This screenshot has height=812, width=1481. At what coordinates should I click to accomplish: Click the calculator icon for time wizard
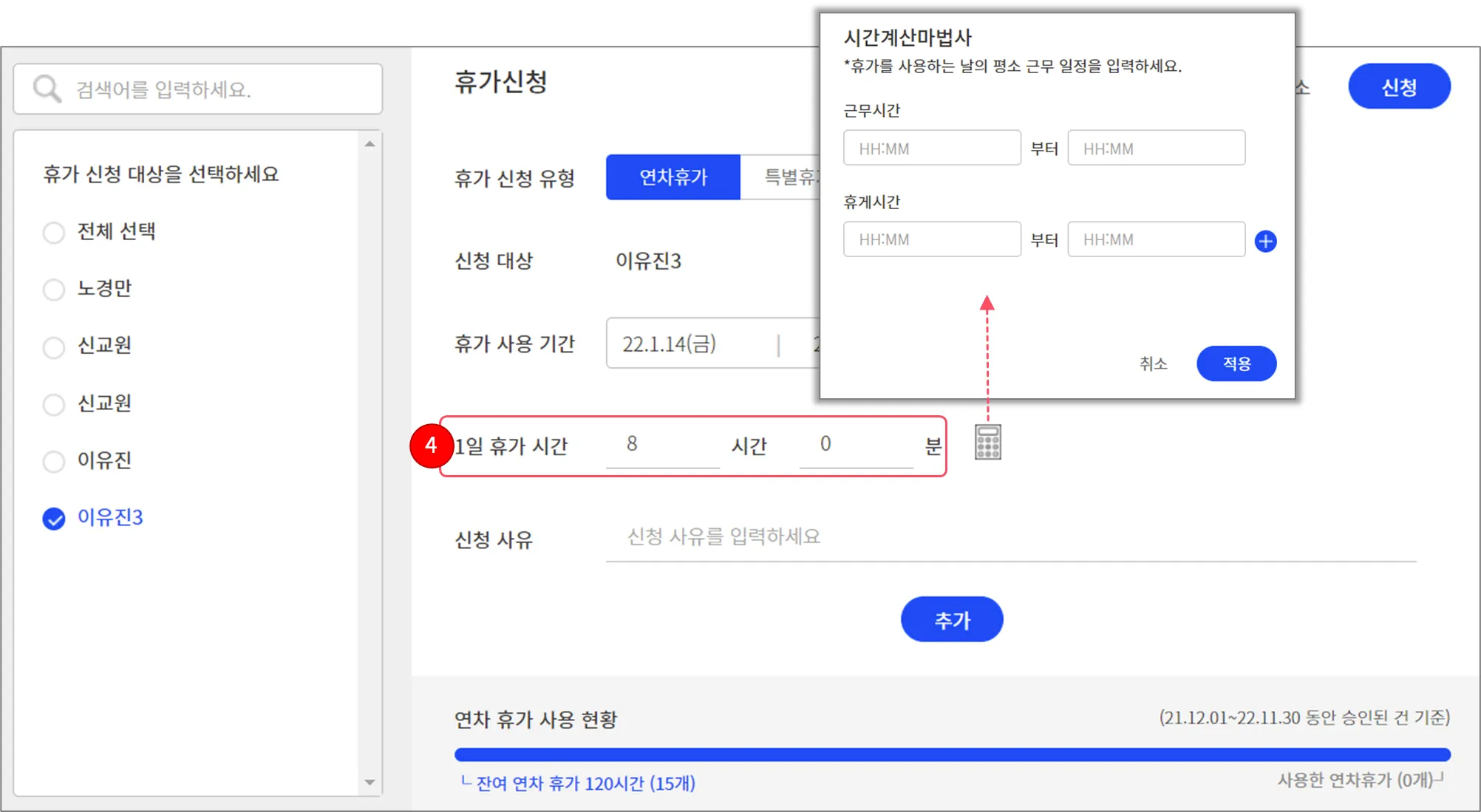[x=987, y=442]
